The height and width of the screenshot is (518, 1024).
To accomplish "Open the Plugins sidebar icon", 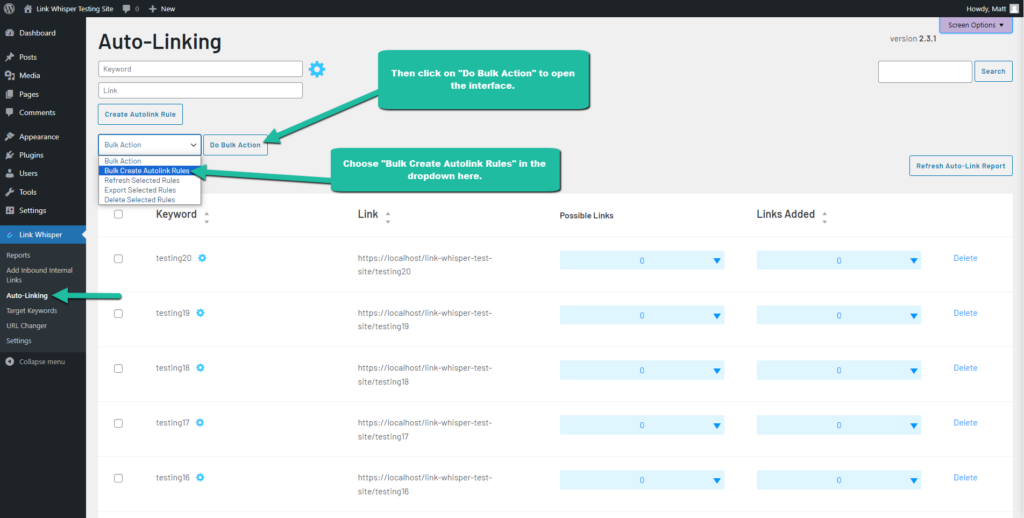I will pyautogui.click(x=10, y=155).
